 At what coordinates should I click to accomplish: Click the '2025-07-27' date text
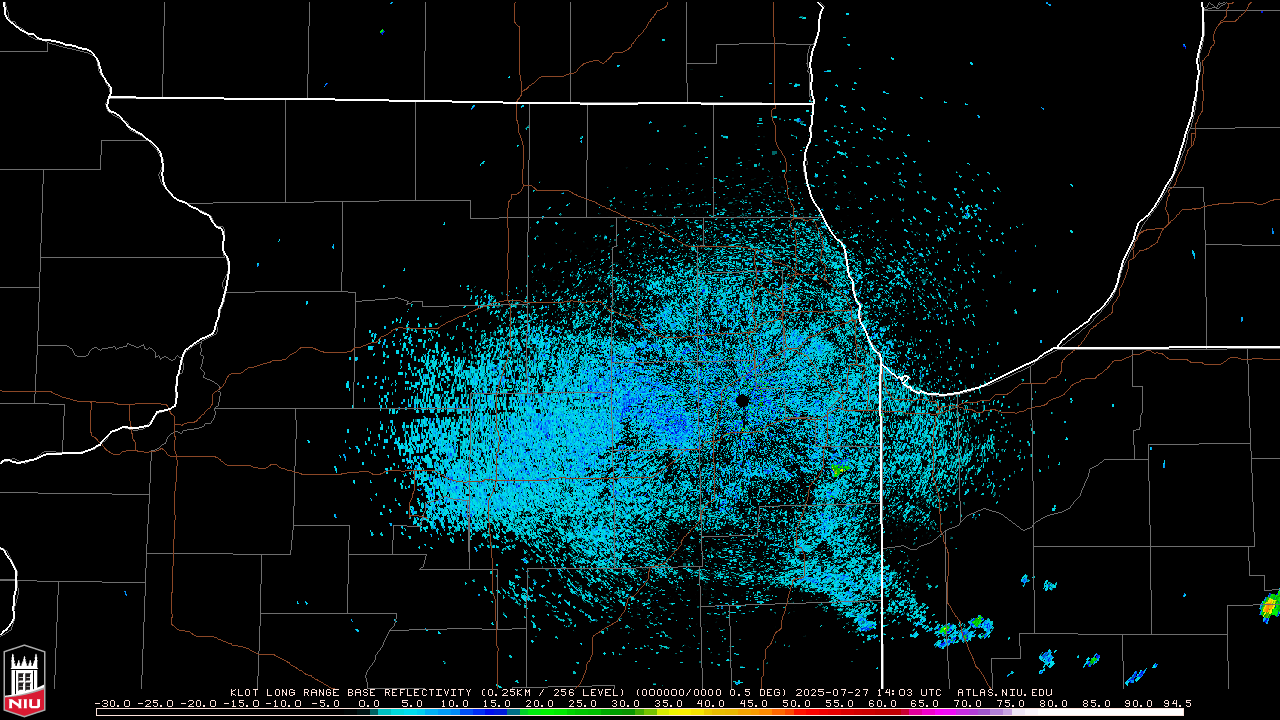click(832, 692)
